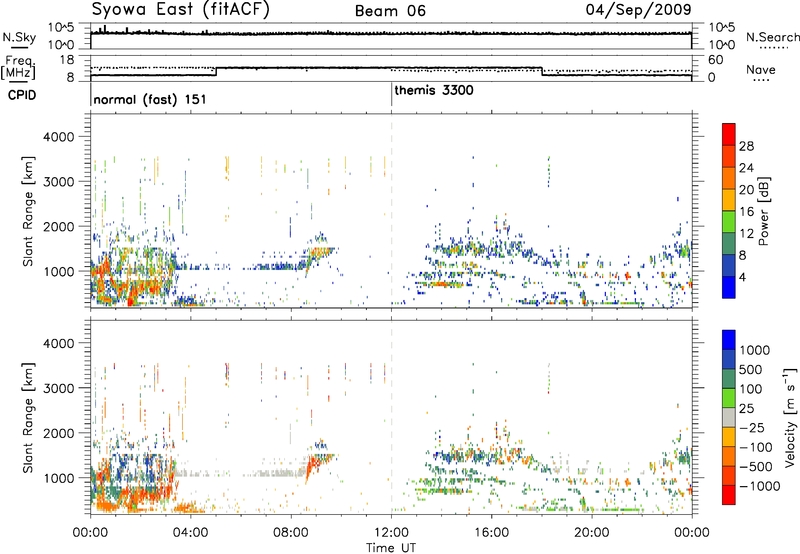
Task: Click the 'Syowa East (fitACF)' title
Action: click(180, 9)
